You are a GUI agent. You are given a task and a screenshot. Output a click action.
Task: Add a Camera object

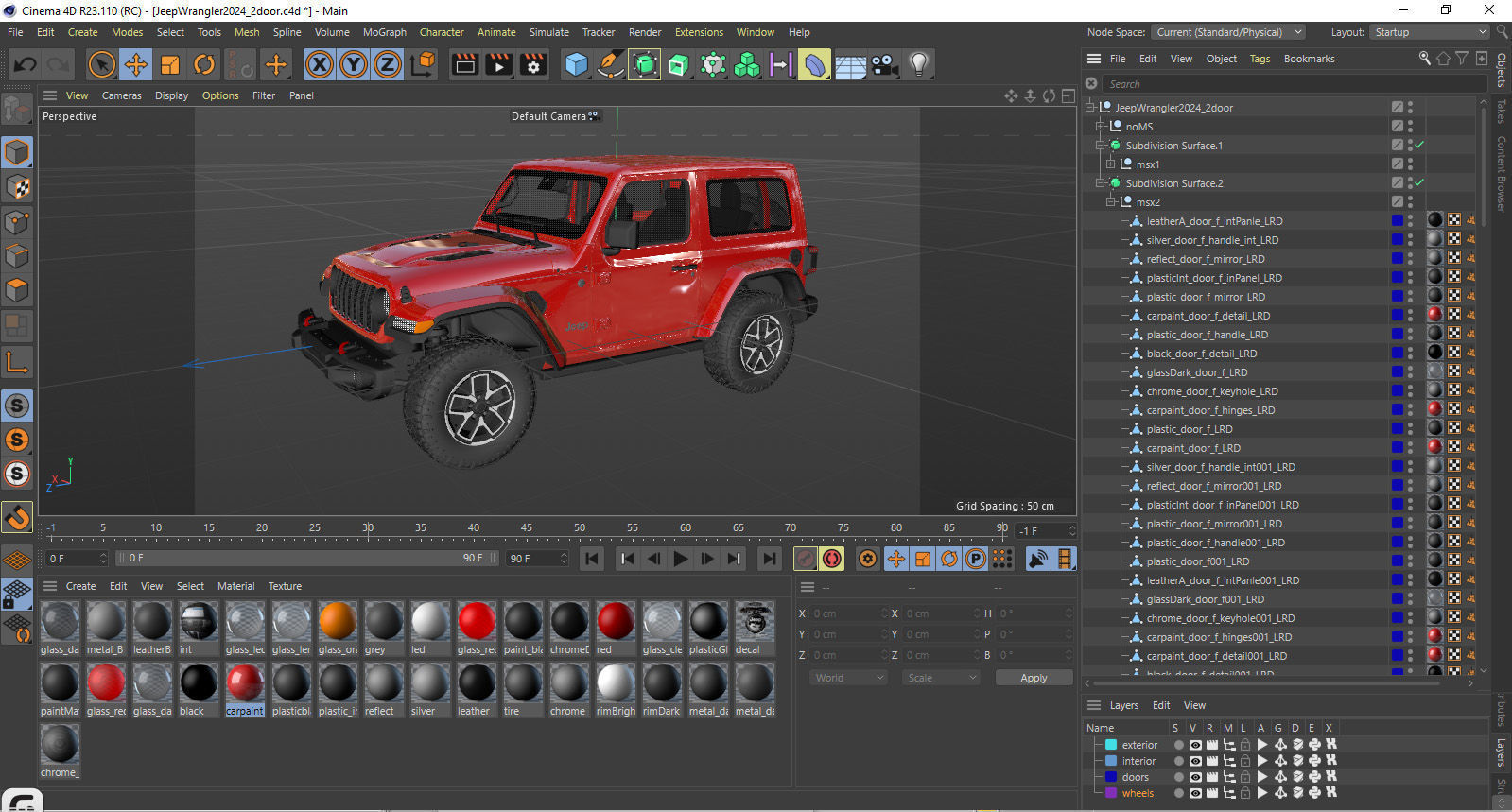(884, 64)
